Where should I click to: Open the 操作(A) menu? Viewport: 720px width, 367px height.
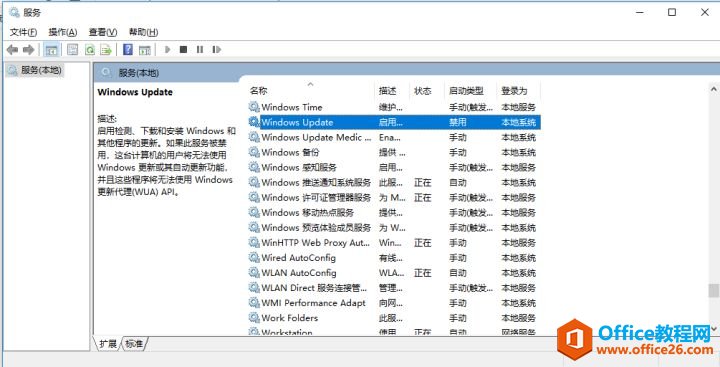63,32
